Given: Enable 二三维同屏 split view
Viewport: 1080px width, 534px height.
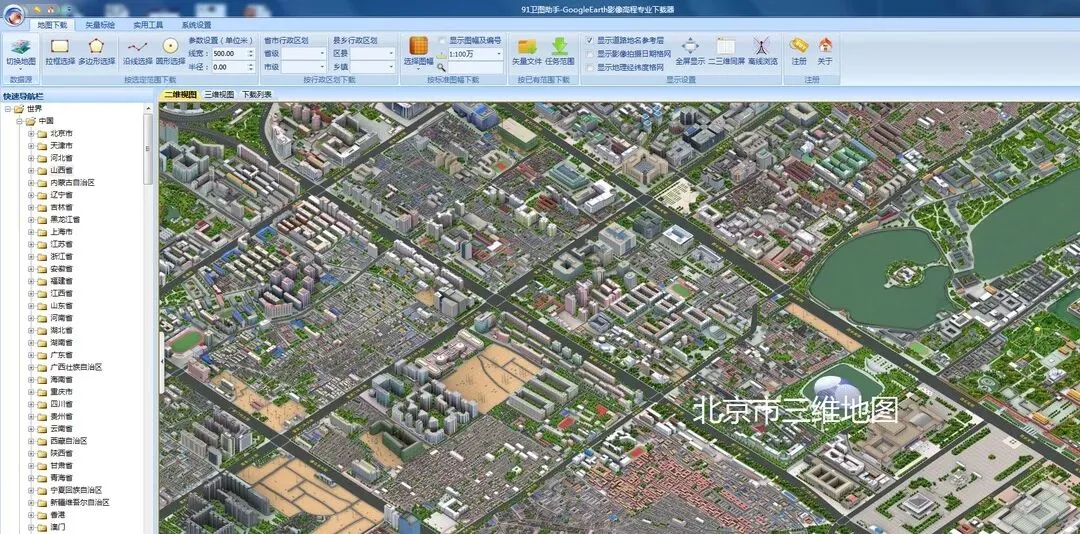Looking at the screenshot, I should click(x=726, y=52).
